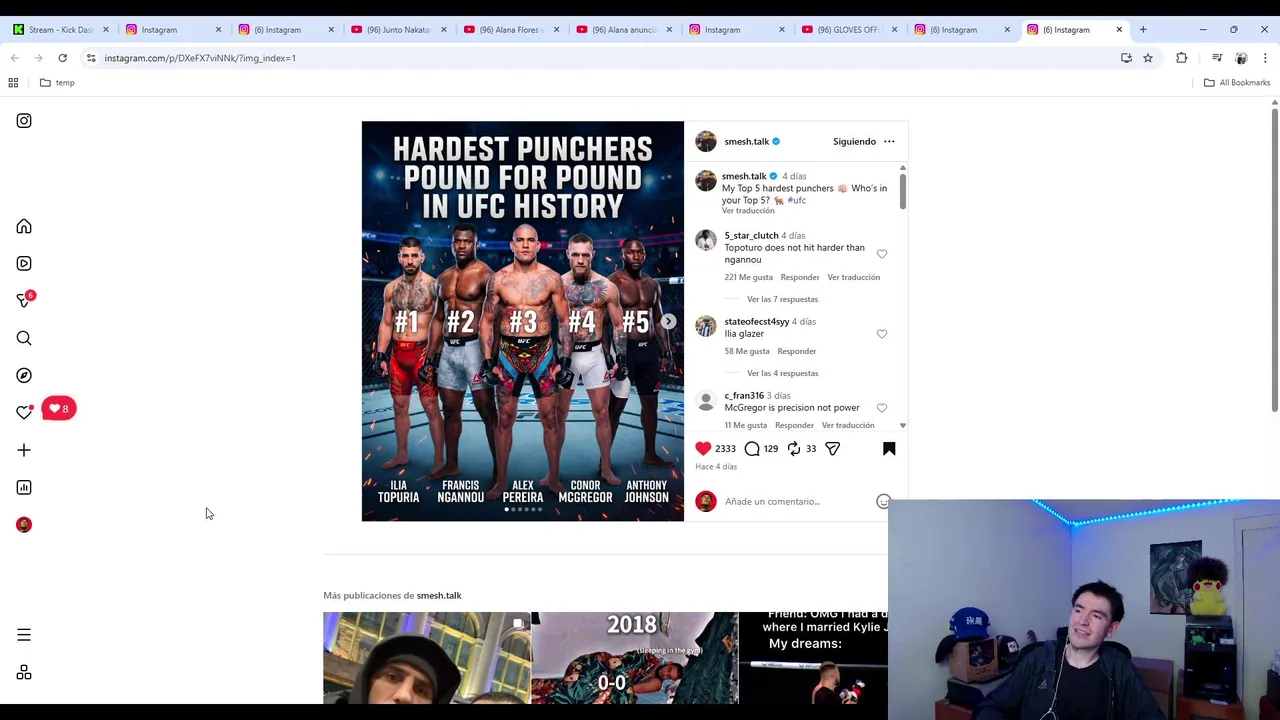Reply to 5_star_clutch's comment
1280x720 pixels.
(800, 277)
